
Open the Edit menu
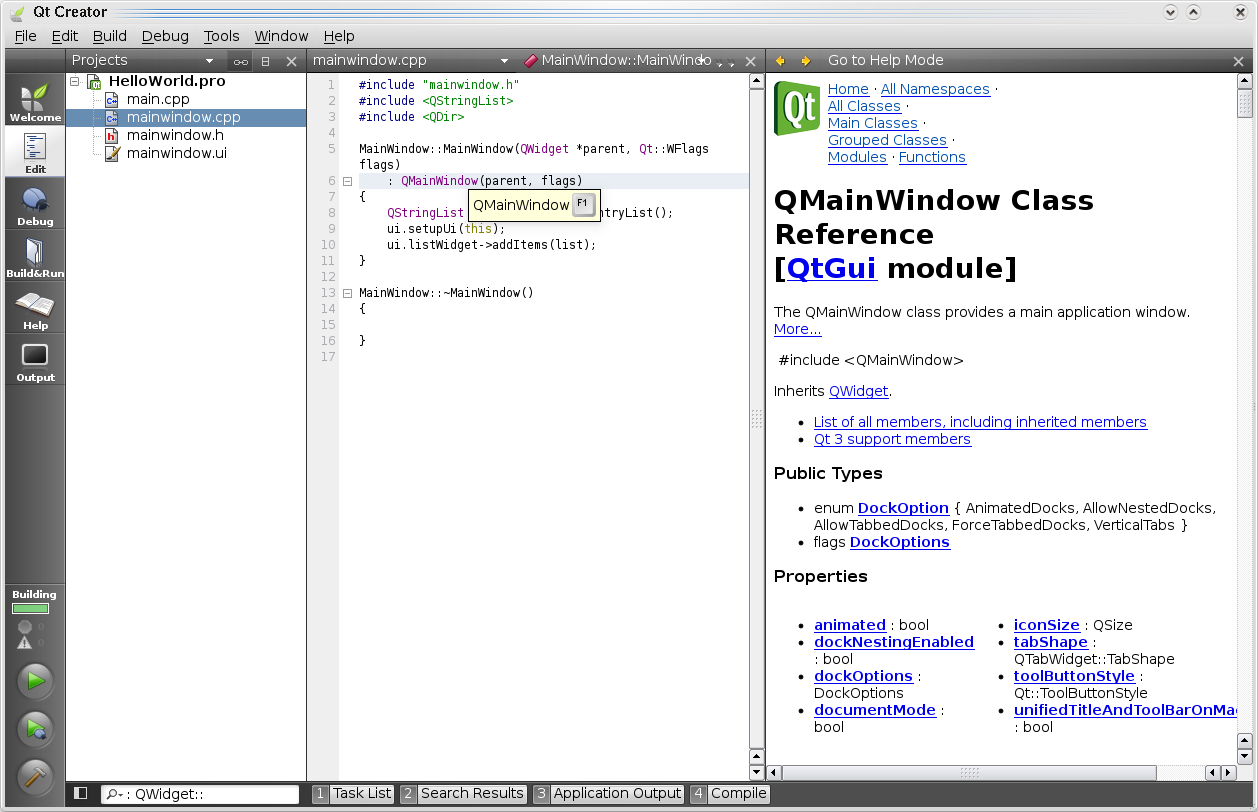click(65, 36)
